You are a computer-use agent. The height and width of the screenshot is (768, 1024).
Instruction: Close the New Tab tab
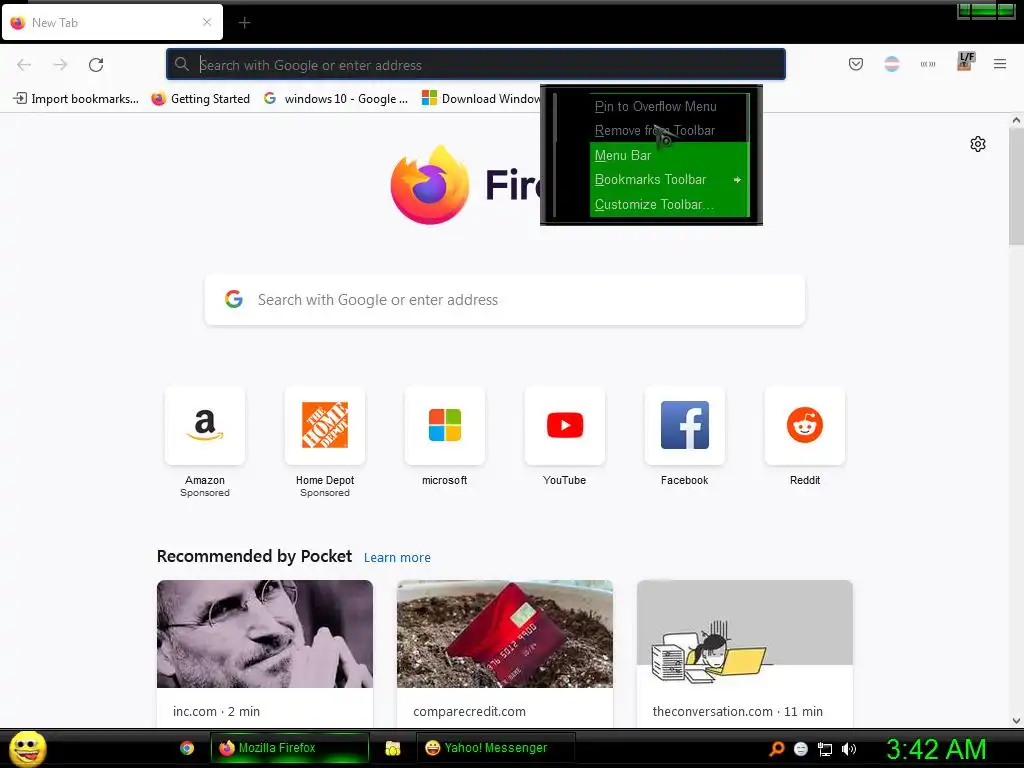click(206, 22)
